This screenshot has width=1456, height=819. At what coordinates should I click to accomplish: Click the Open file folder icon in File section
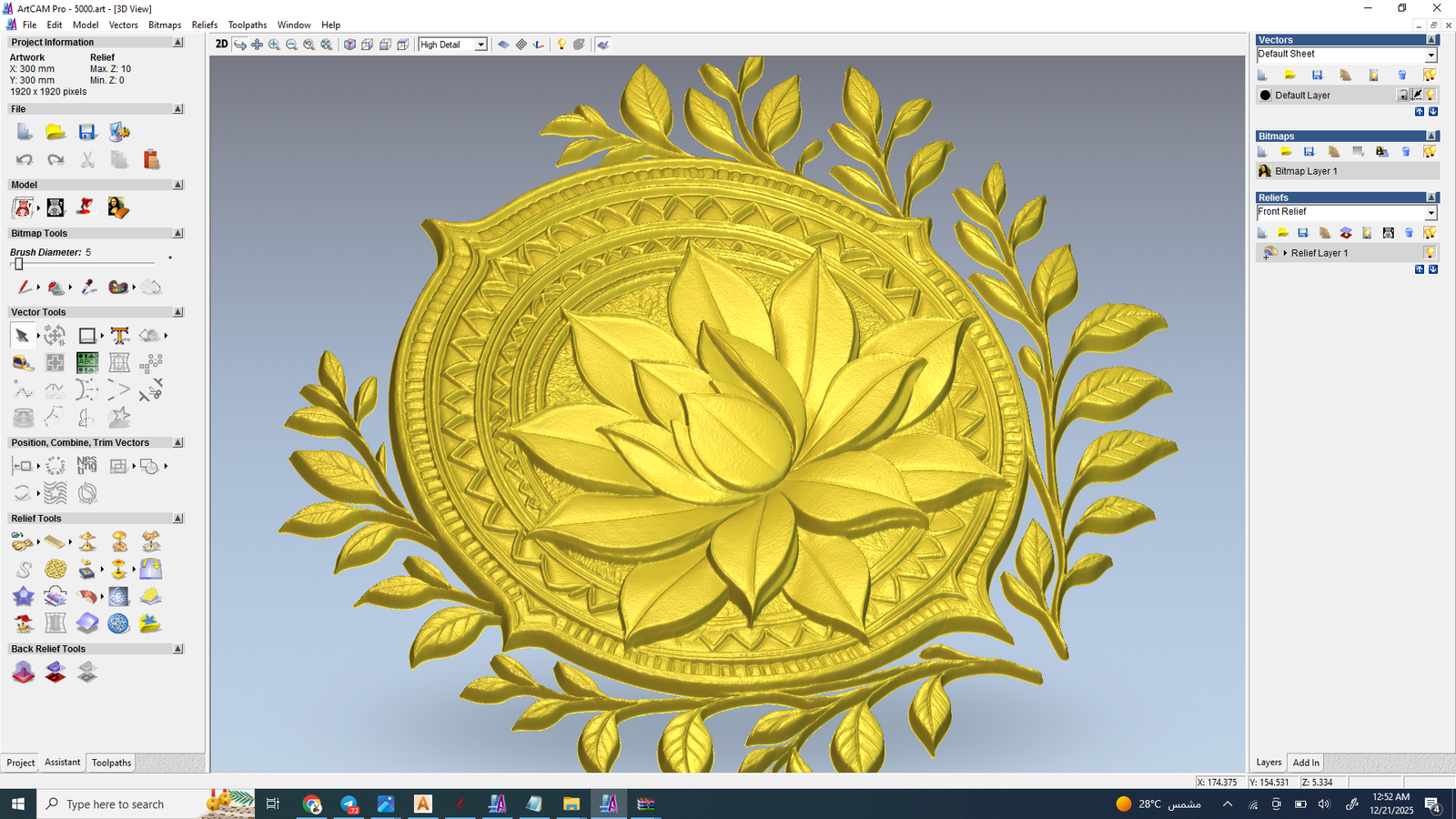56,133
